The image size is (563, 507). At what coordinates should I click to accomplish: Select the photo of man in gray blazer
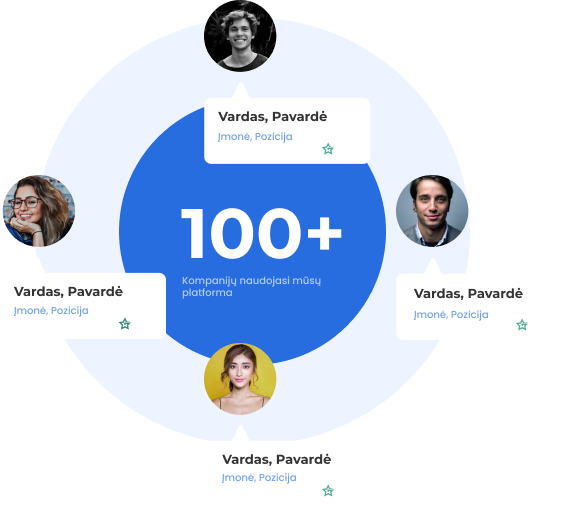pyautogui.click(x=432, y=211)
